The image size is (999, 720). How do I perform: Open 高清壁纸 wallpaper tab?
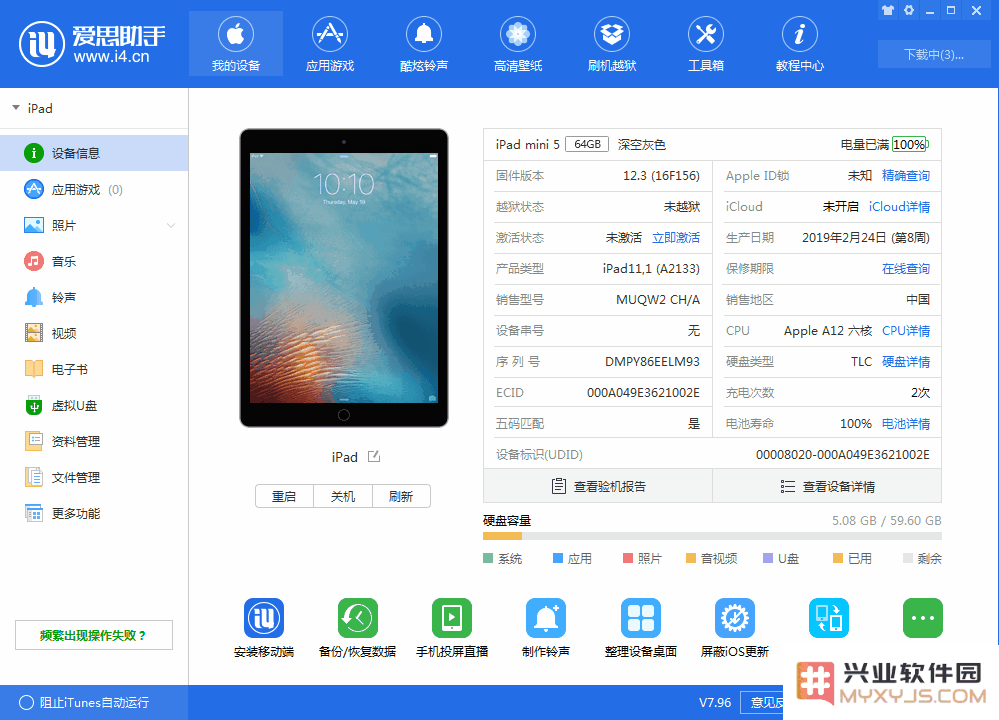518,43
